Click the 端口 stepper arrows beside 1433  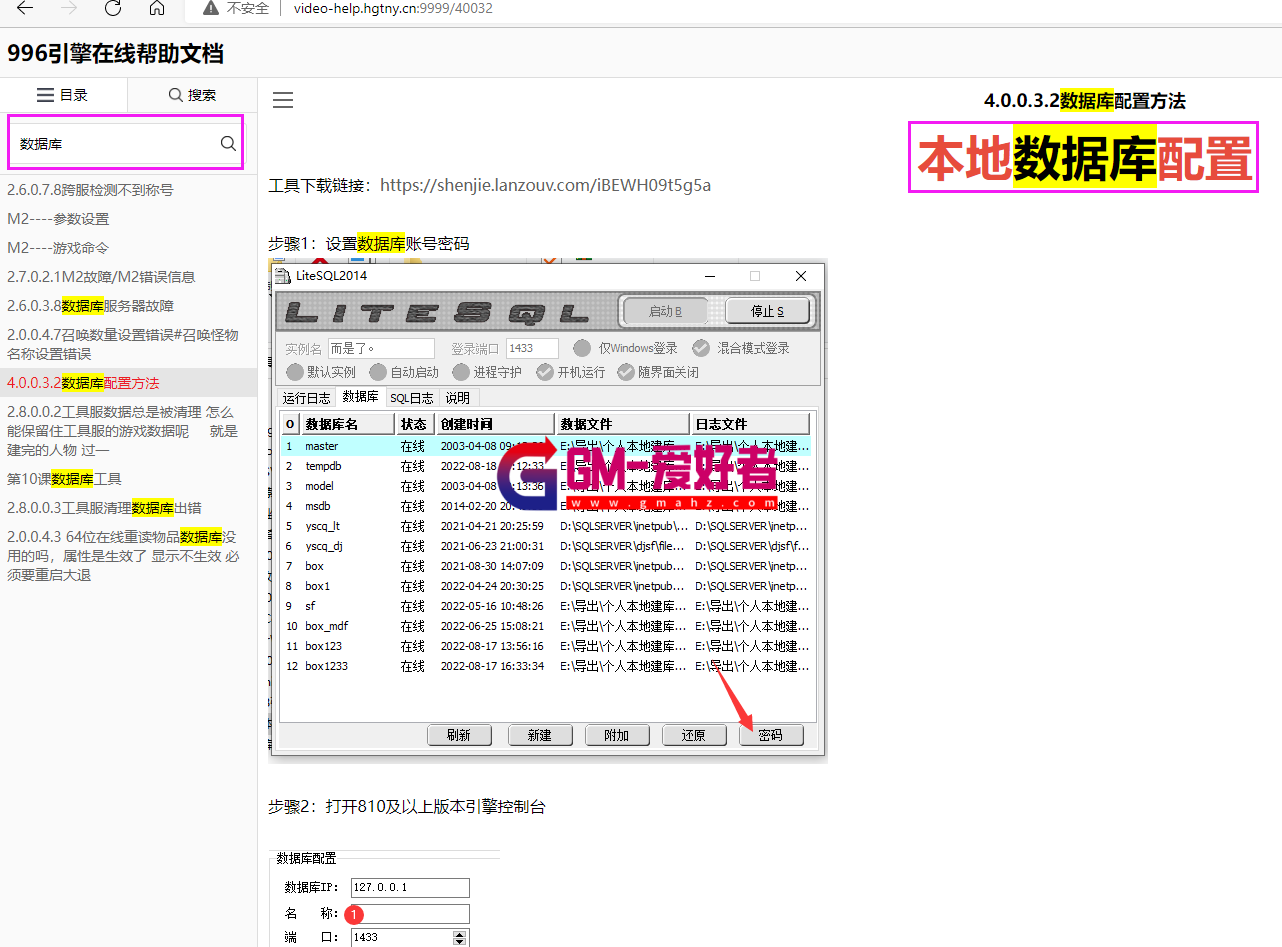pos(460,938)
